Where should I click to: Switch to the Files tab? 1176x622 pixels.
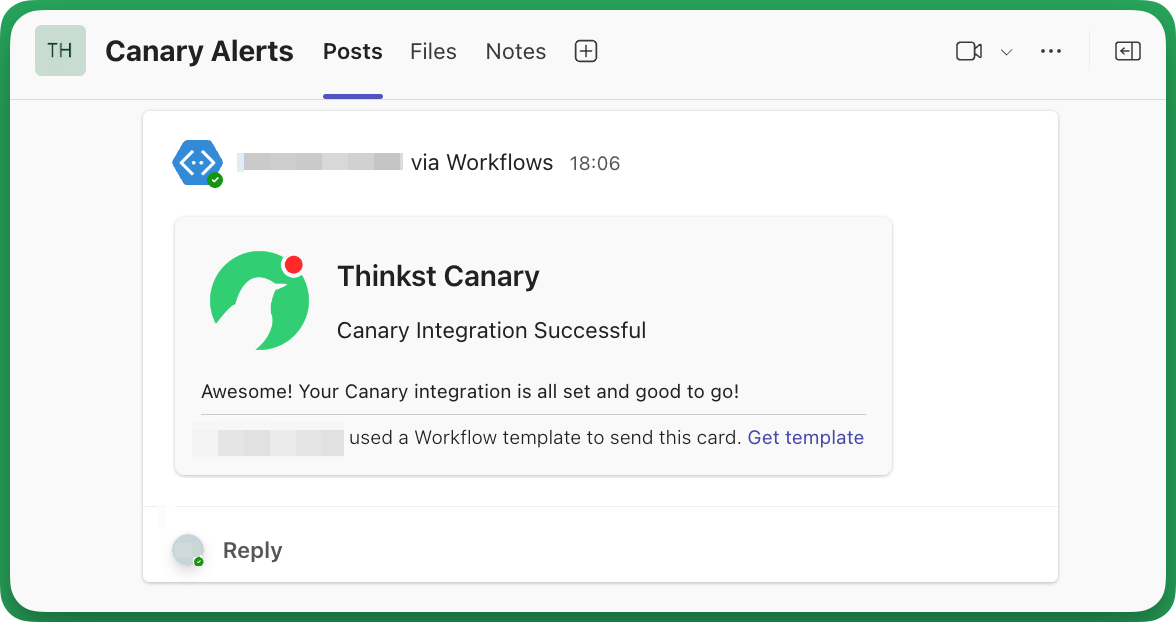pyautogui.click(x=433, y=51)
